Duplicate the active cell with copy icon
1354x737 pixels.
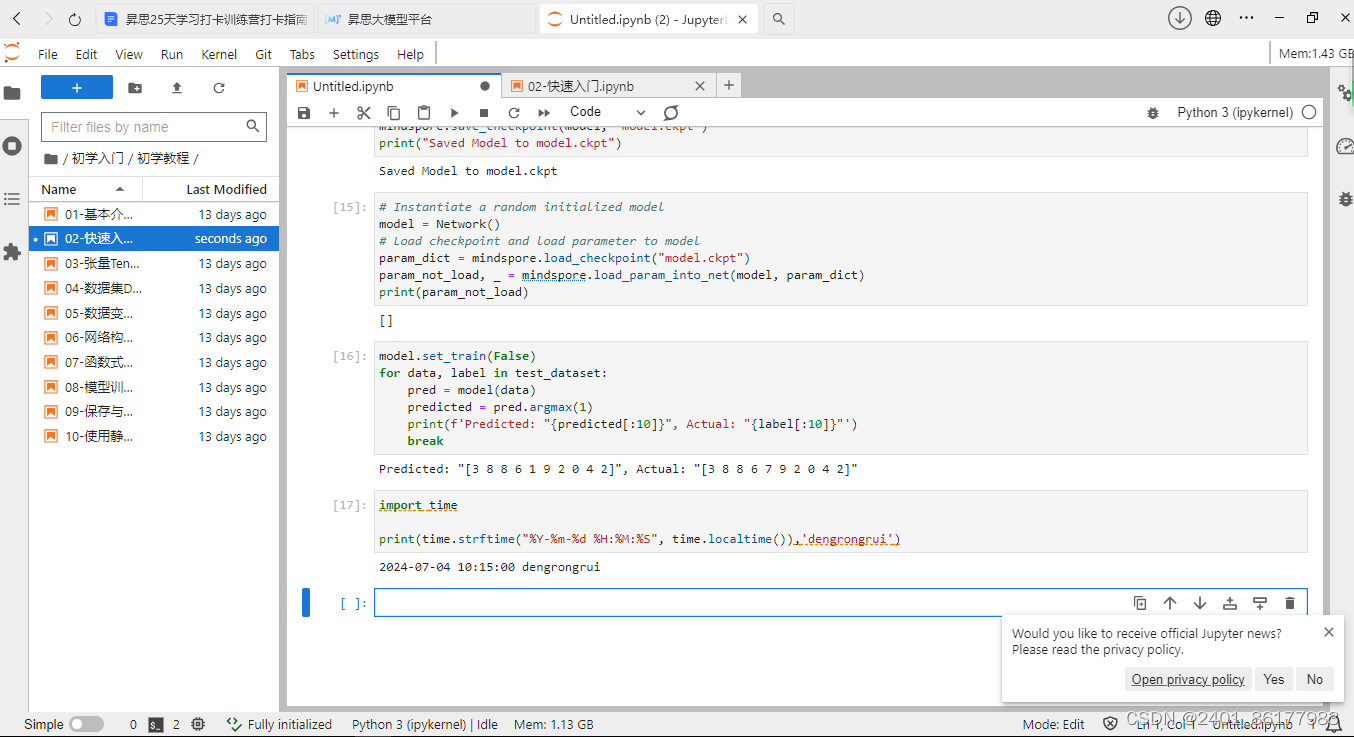tap(1140, 603)
